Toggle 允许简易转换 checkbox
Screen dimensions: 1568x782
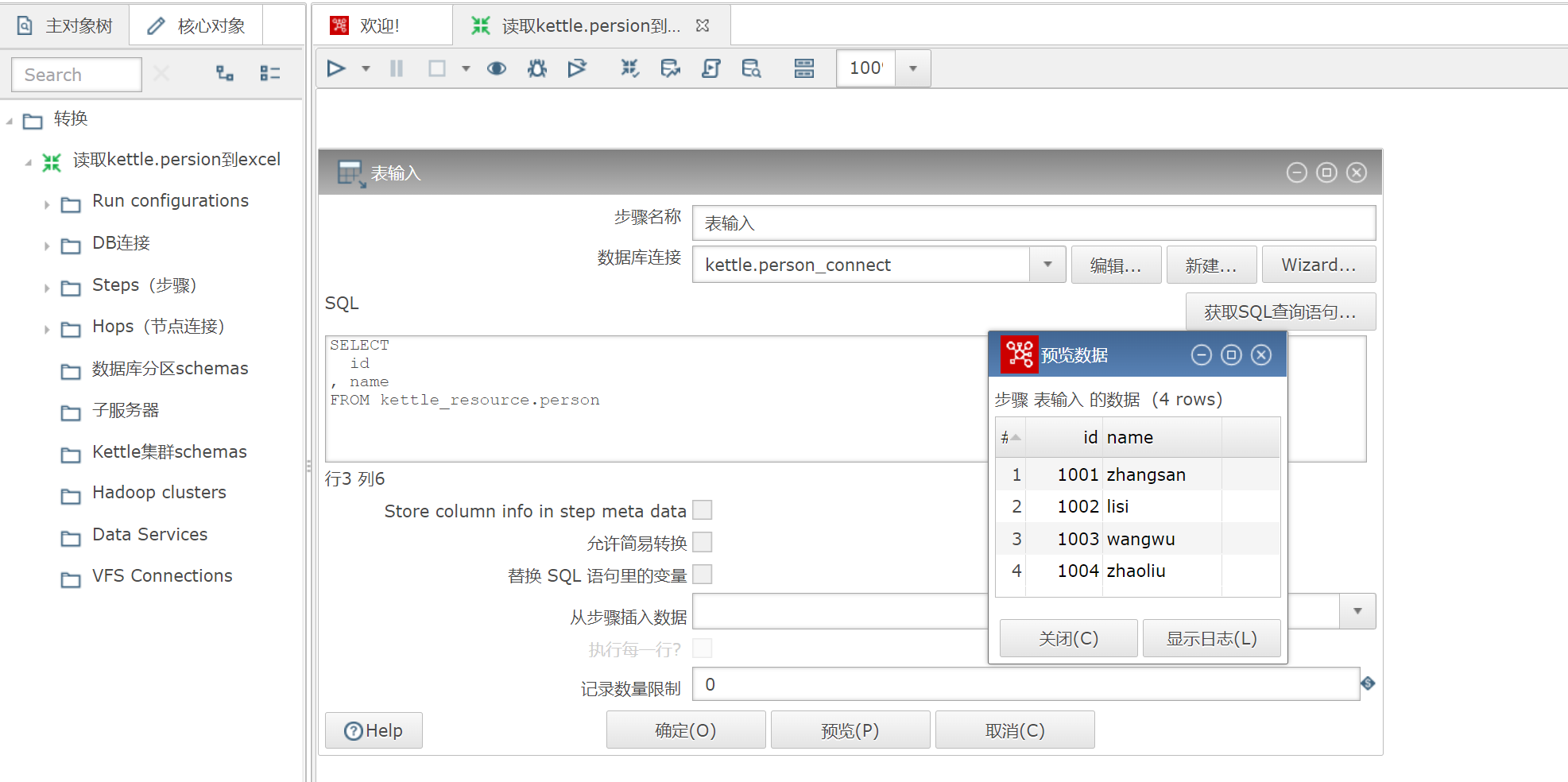[x=703, y=542]
